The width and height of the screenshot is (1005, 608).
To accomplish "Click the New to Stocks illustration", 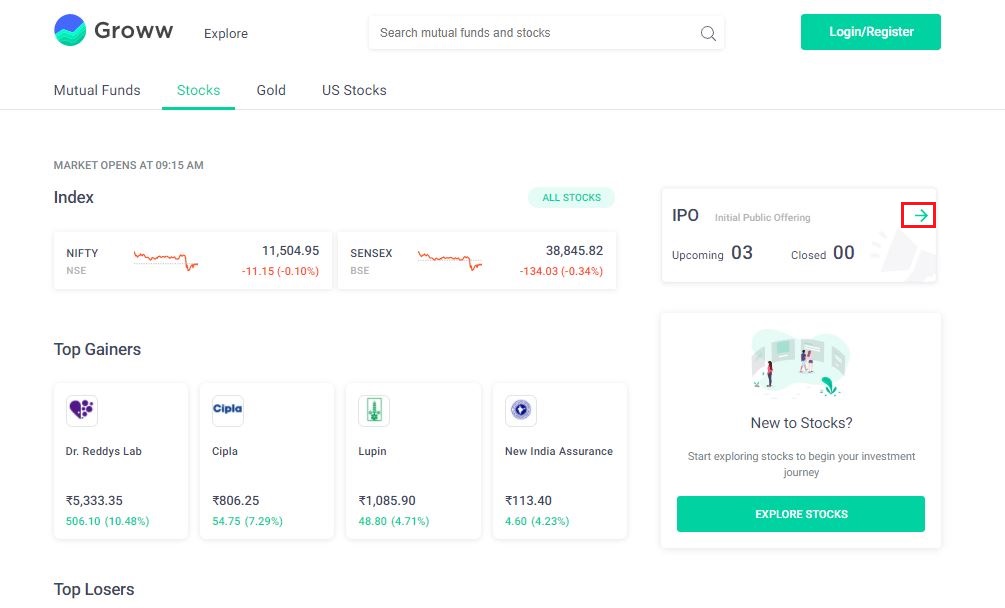I will (x=801, y=363).
